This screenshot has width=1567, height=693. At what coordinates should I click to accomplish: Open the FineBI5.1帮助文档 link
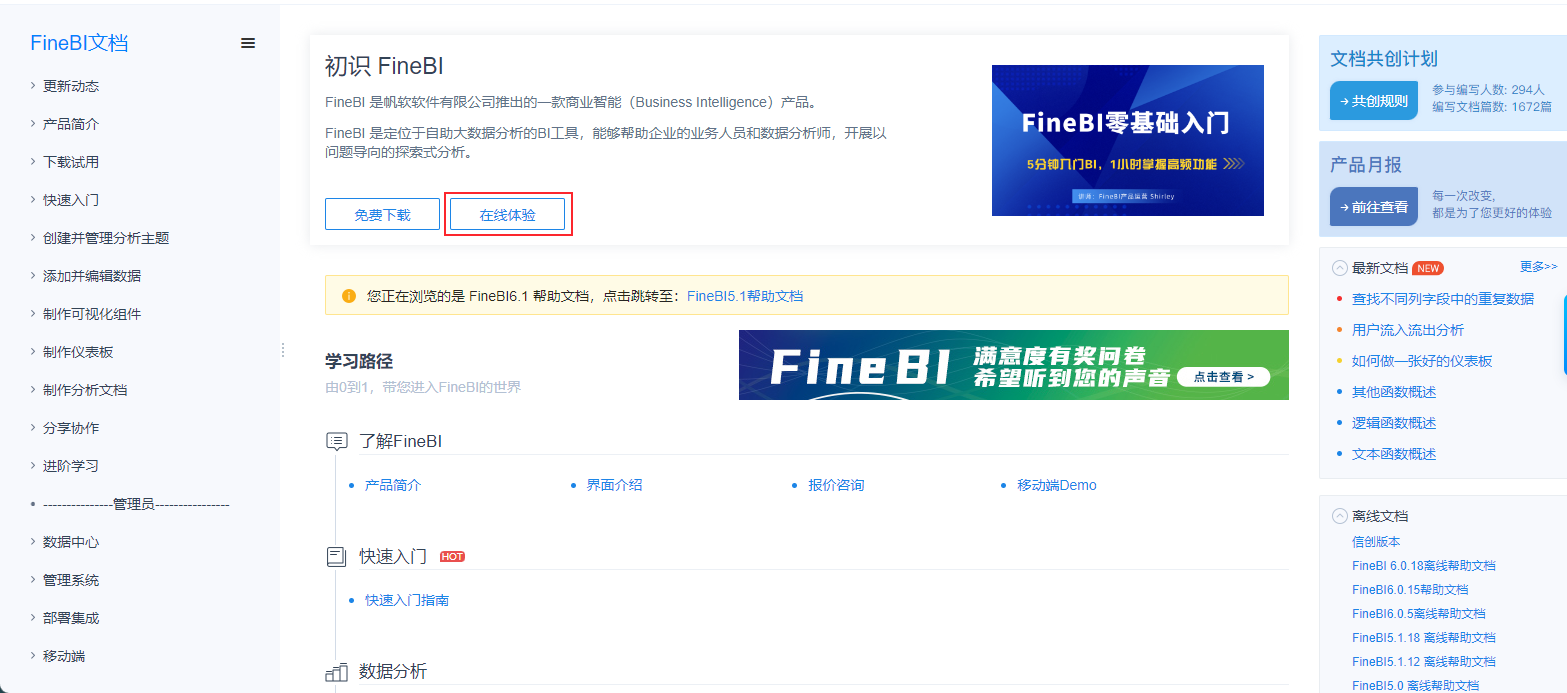click(745, 296)
